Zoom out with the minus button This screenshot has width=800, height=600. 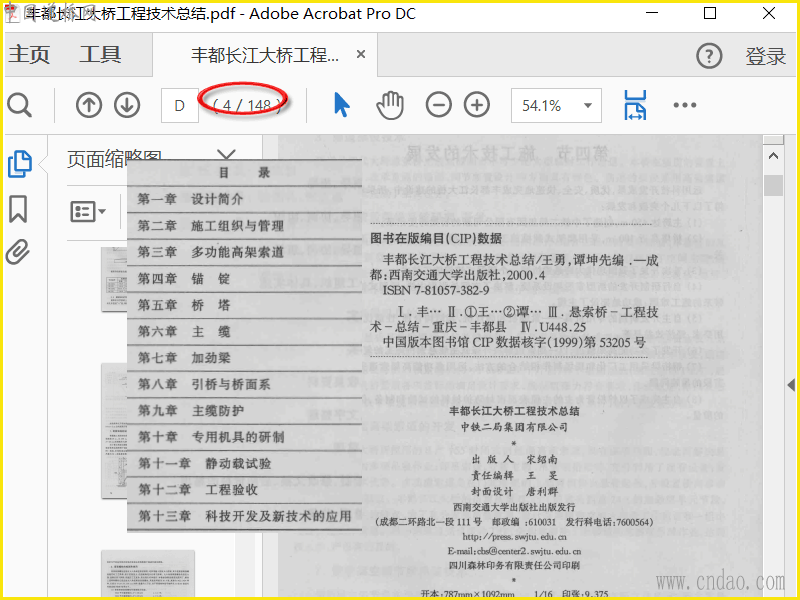point(439,105)
